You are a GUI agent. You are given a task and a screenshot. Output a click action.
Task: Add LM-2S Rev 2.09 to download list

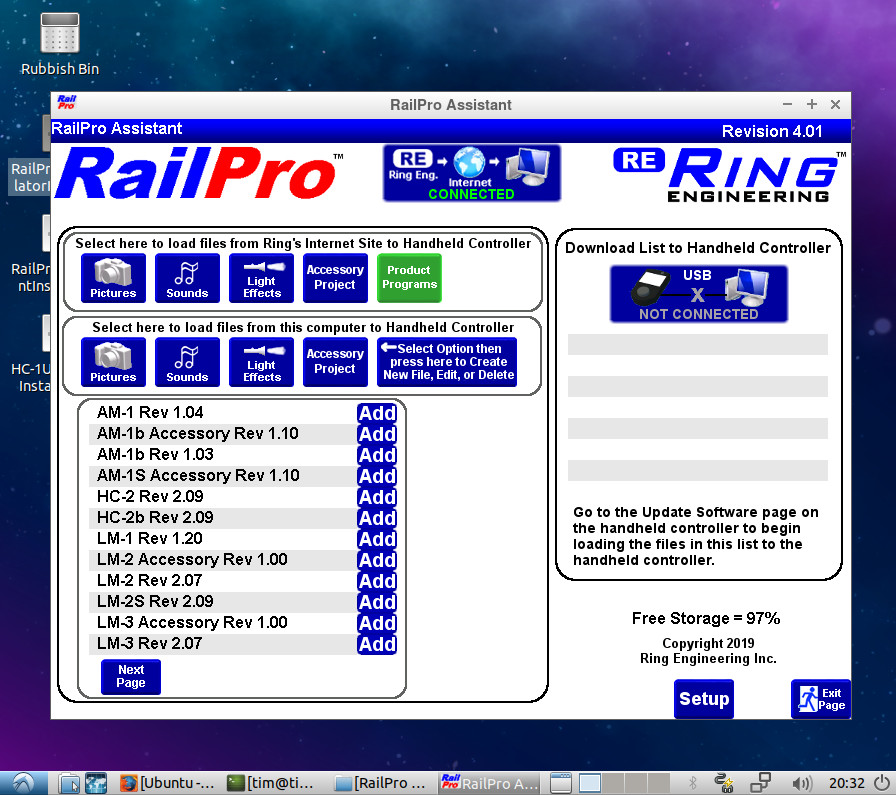[x=377, y=602]
